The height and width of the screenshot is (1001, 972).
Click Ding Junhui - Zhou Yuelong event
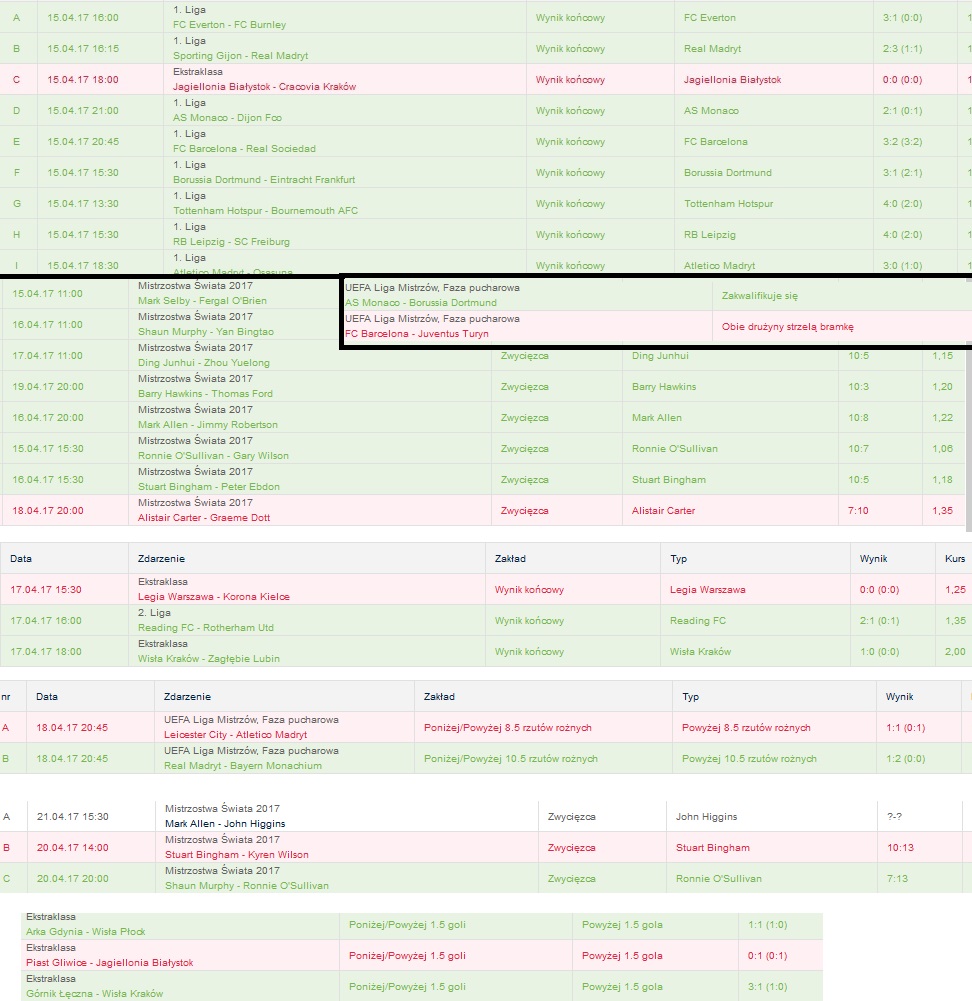click(204, 363)
